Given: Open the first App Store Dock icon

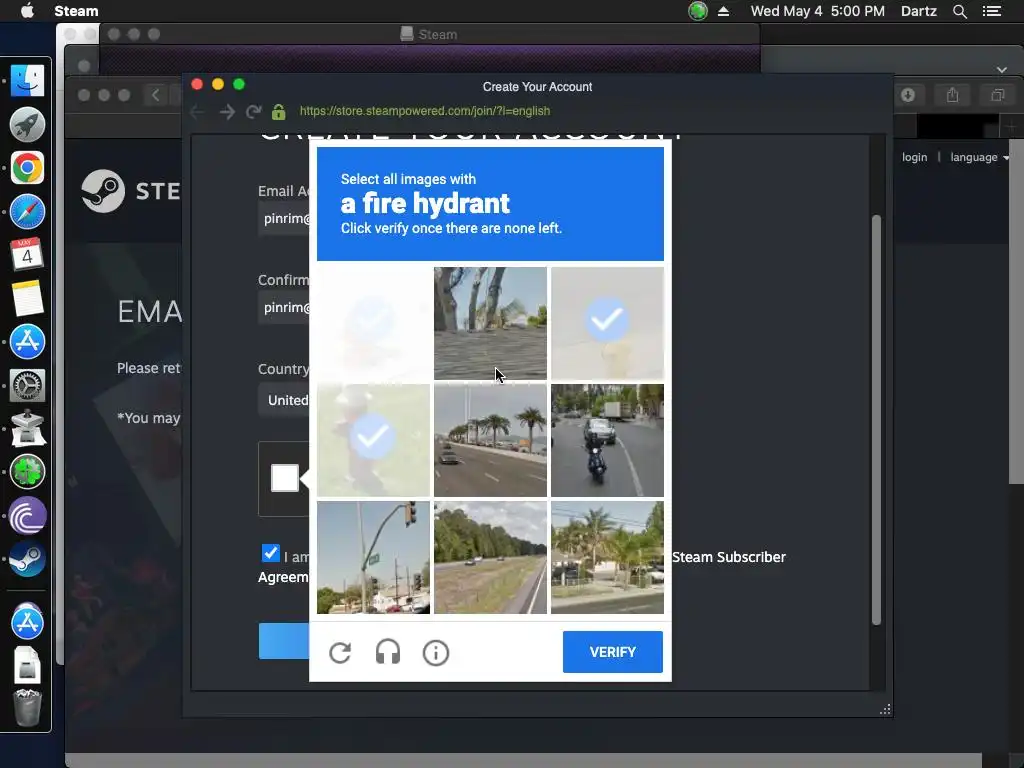Looking at the screenshot, I should click(x=27, y=342).
